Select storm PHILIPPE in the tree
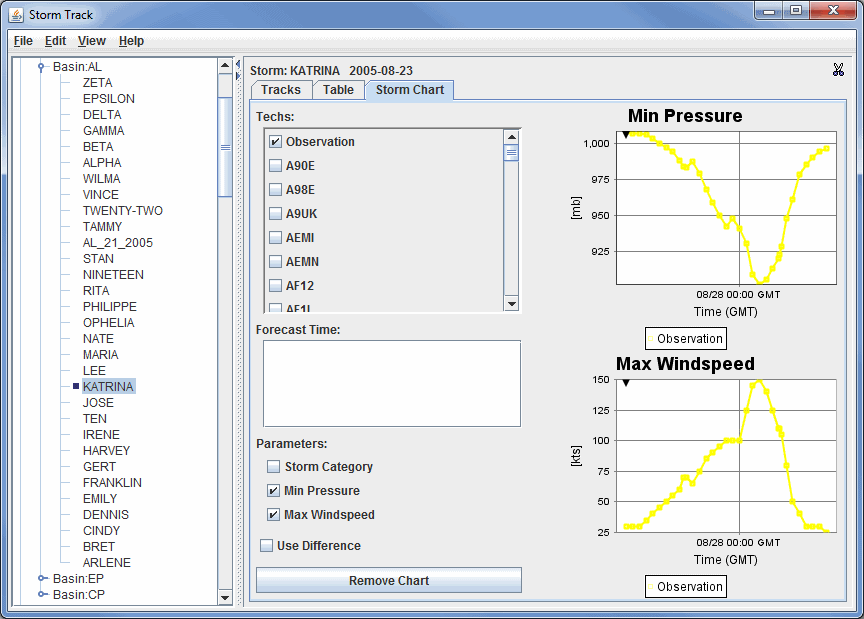This screenshot has width=864, height=619. (110, 306)
